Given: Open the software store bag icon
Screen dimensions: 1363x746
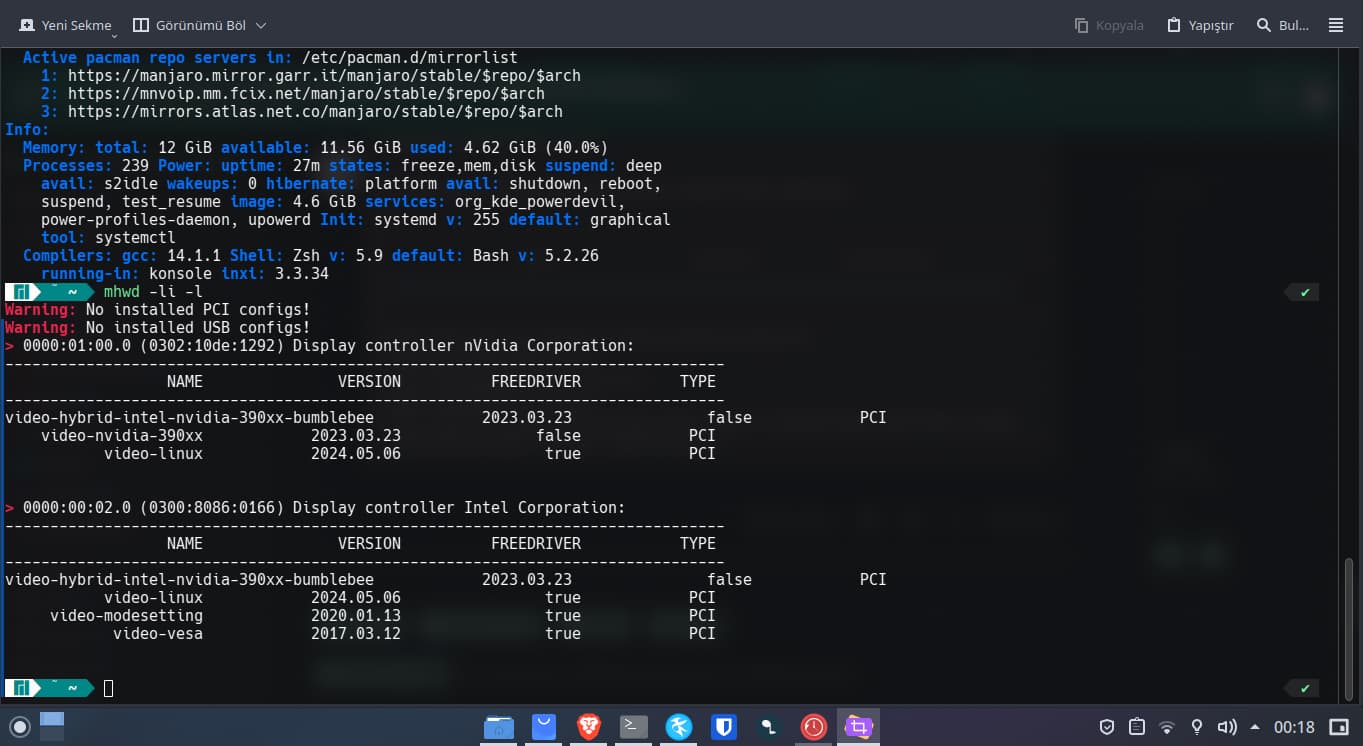Looking at the screenshot, I should point(543,726).
